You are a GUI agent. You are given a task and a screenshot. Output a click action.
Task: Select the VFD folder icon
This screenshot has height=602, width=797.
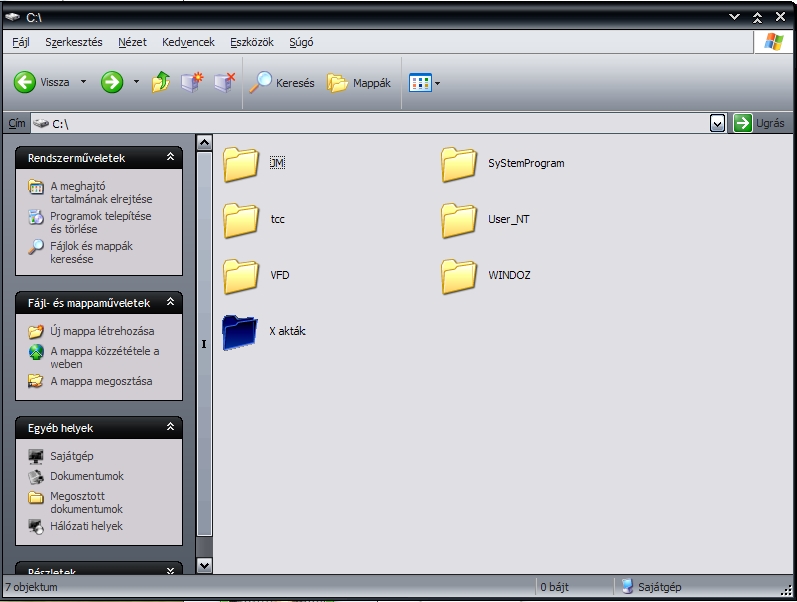coord(240,276)
